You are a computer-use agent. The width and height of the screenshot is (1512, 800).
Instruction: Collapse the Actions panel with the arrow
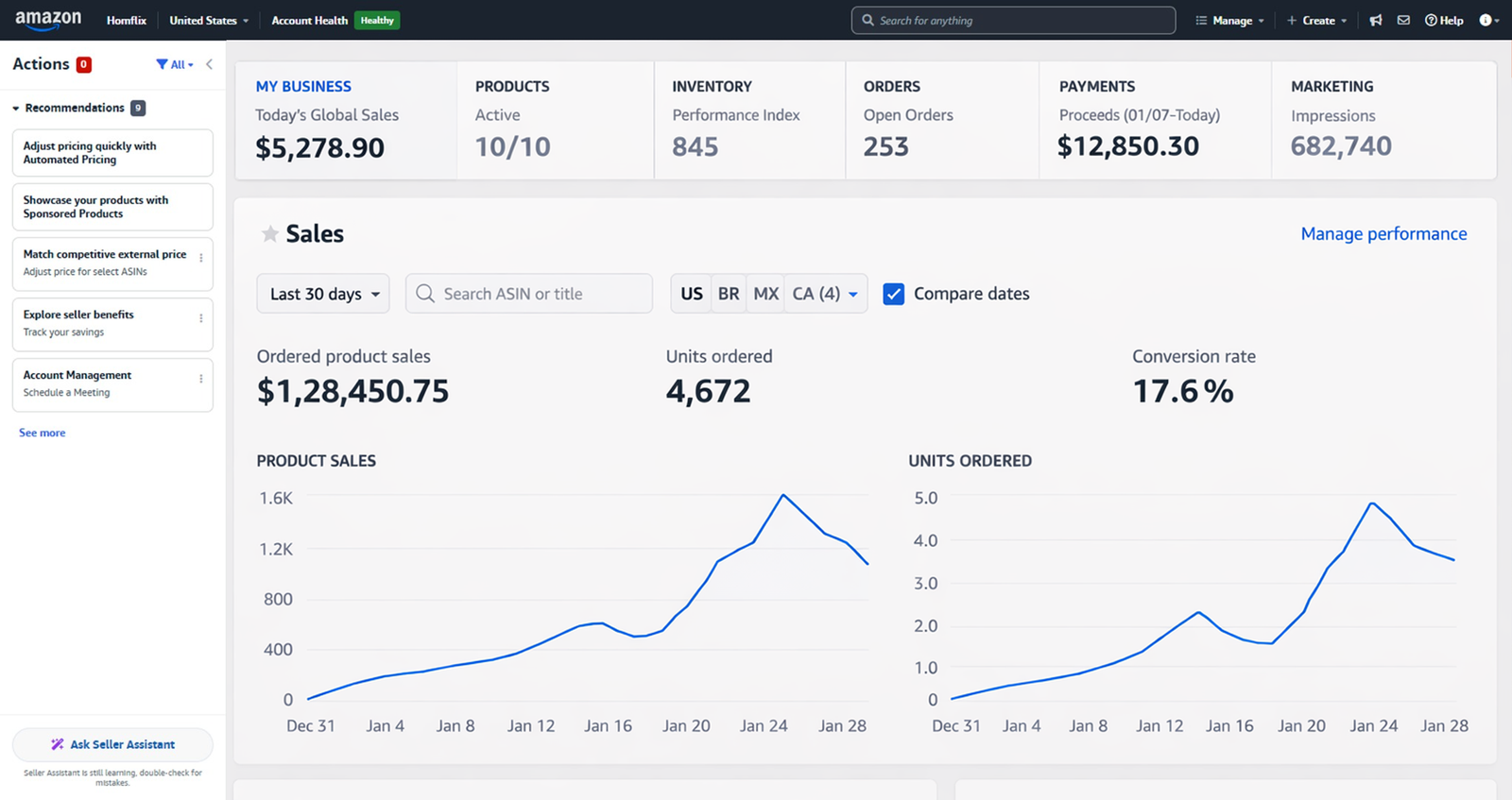209,64
